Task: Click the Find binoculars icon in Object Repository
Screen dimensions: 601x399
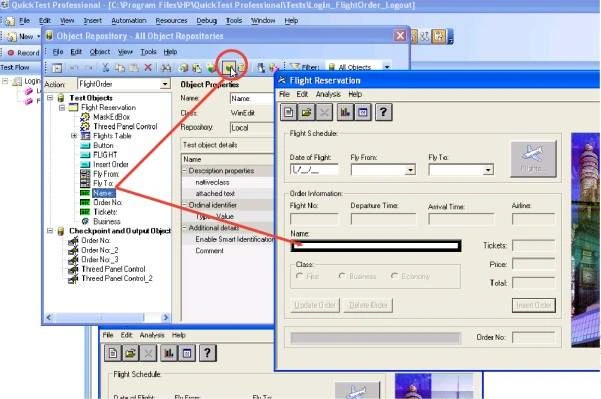Action: pyautogui.click(x=166, y=68)
